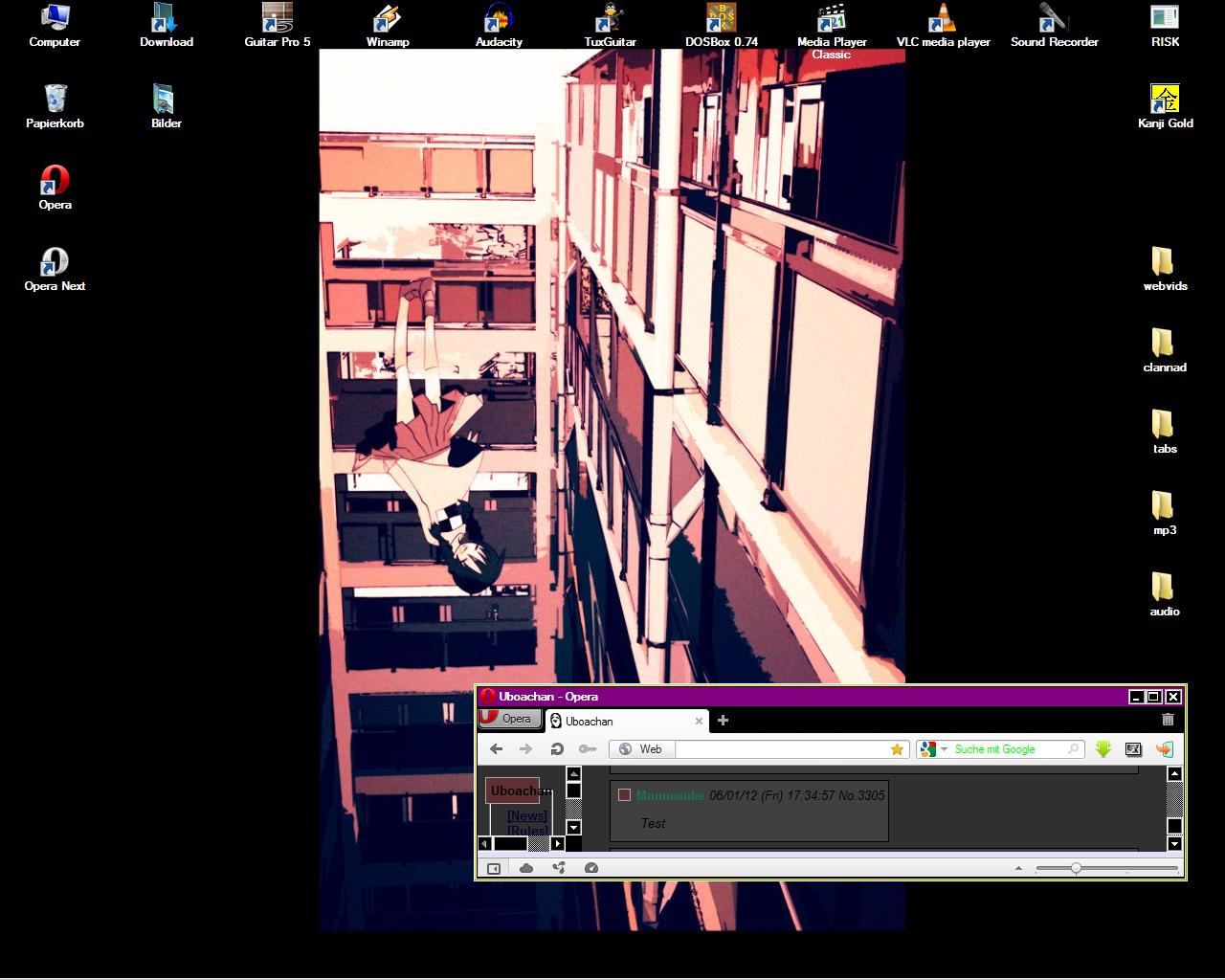Click the password wand key icon
Viewport: 1225px width, 980px height.
pyautogui.click(x=587, y=749)
